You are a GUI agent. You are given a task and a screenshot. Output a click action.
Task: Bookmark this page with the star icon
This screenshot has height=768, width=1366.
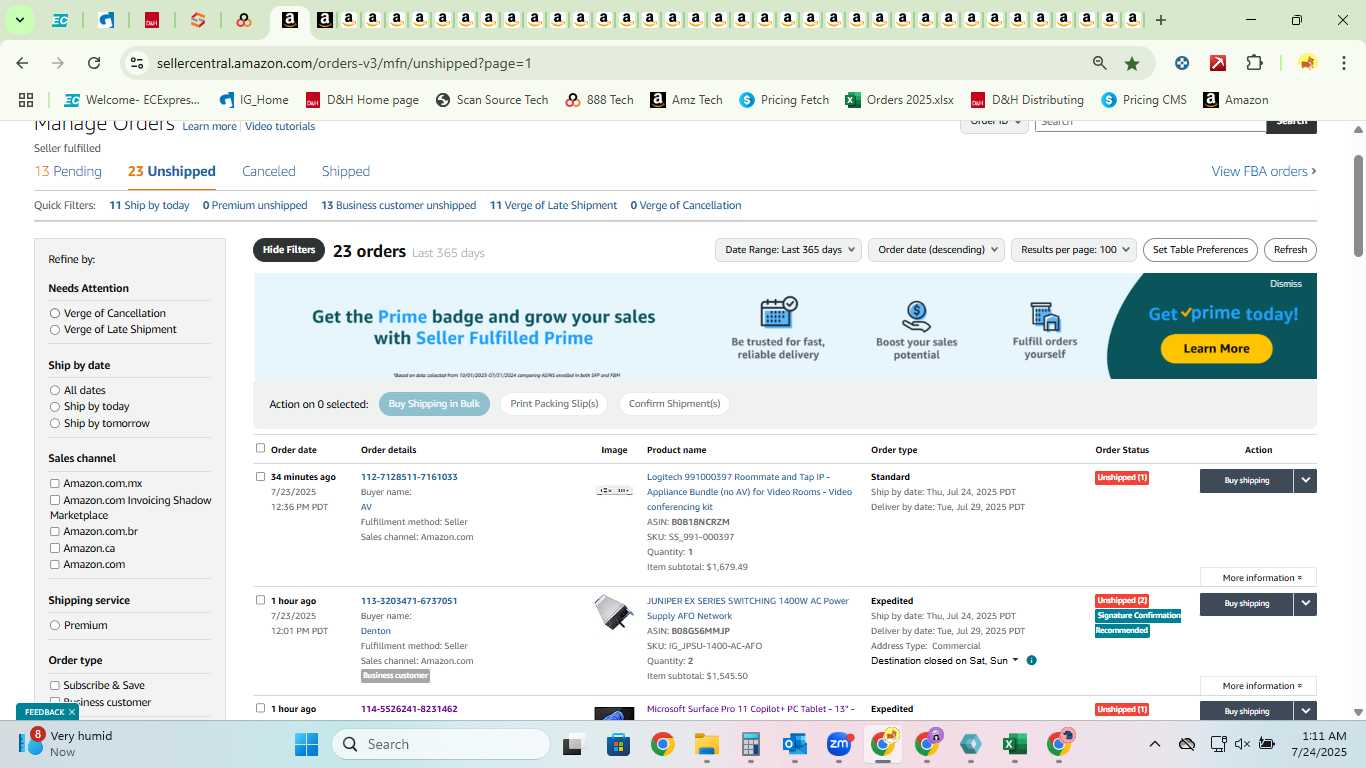tap(1132, 63)
